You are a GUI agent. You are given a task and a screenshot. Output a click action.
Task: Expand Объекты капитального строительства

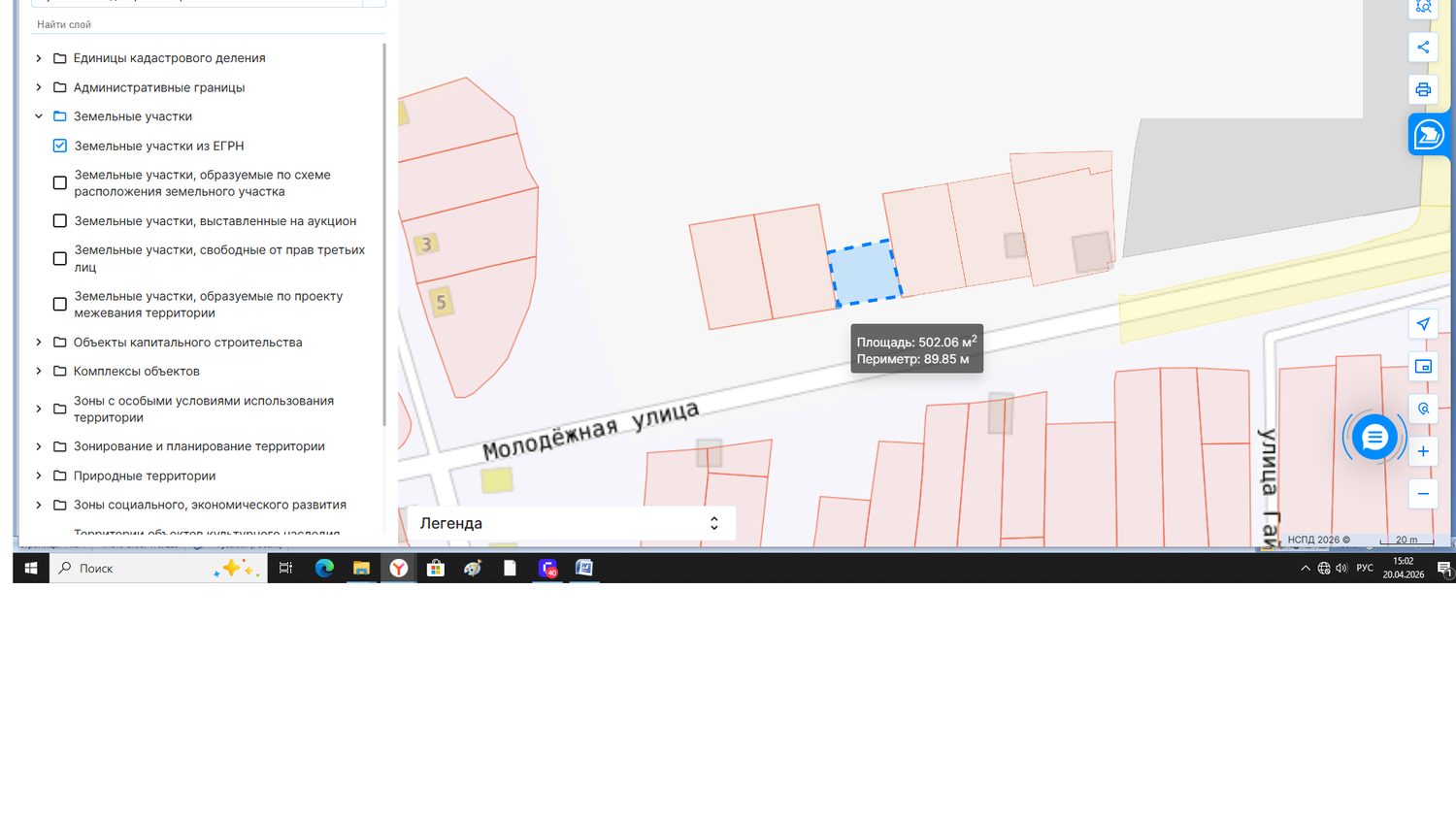point(39,342)
